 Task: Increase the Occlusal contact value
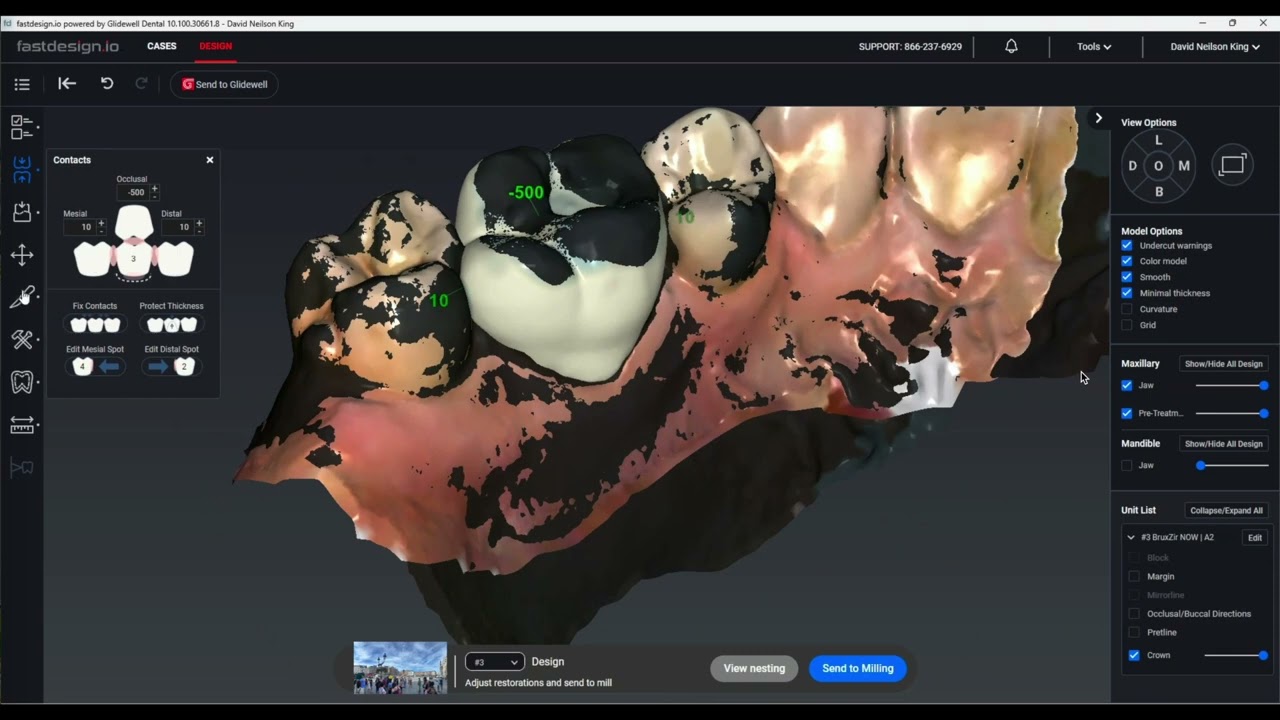tap(154, 188)
